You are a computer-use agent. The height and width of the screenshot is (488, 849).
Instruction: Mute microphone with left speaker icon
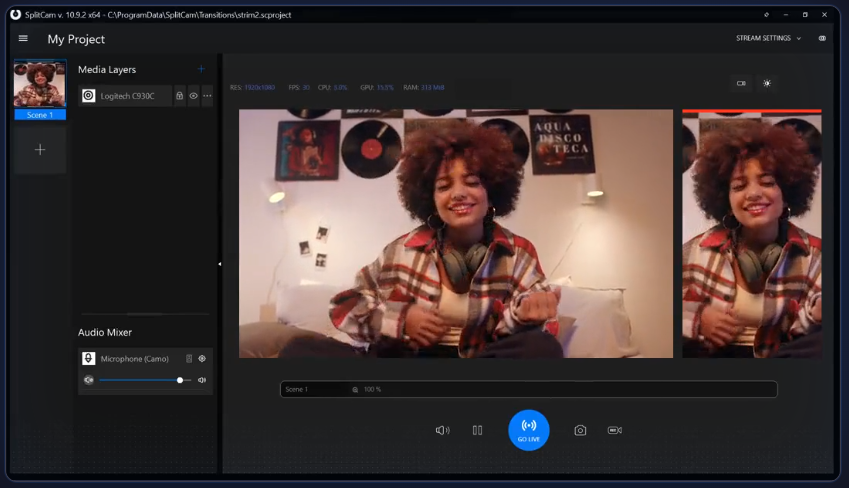pos(89,380)
